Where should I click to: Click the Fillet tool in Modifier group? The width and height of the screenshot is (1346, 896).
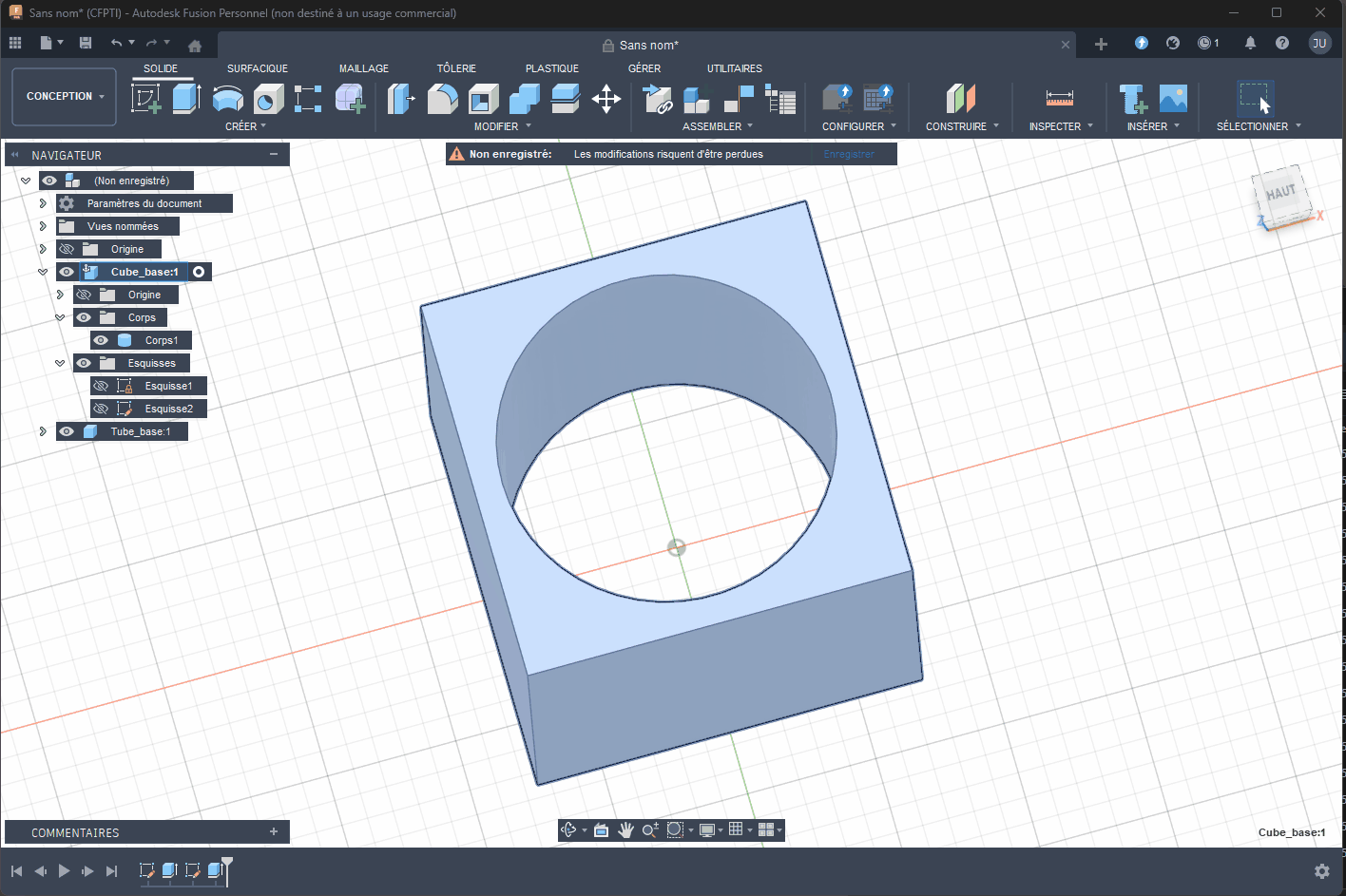442,98
